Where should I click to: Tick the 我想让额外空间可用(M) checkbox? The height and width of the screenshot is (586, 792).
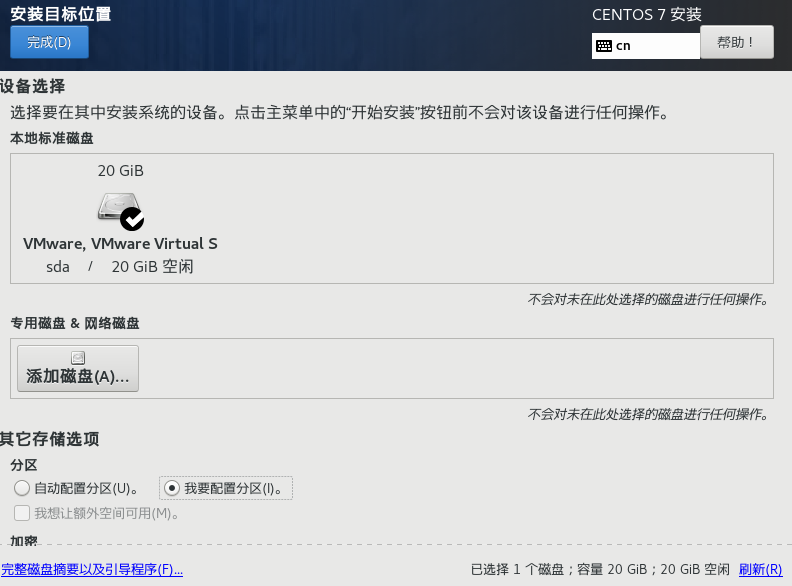22,513
